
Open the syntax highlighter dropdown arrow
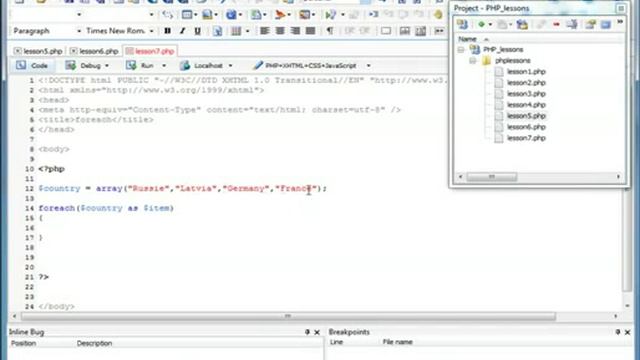(369, 66)
